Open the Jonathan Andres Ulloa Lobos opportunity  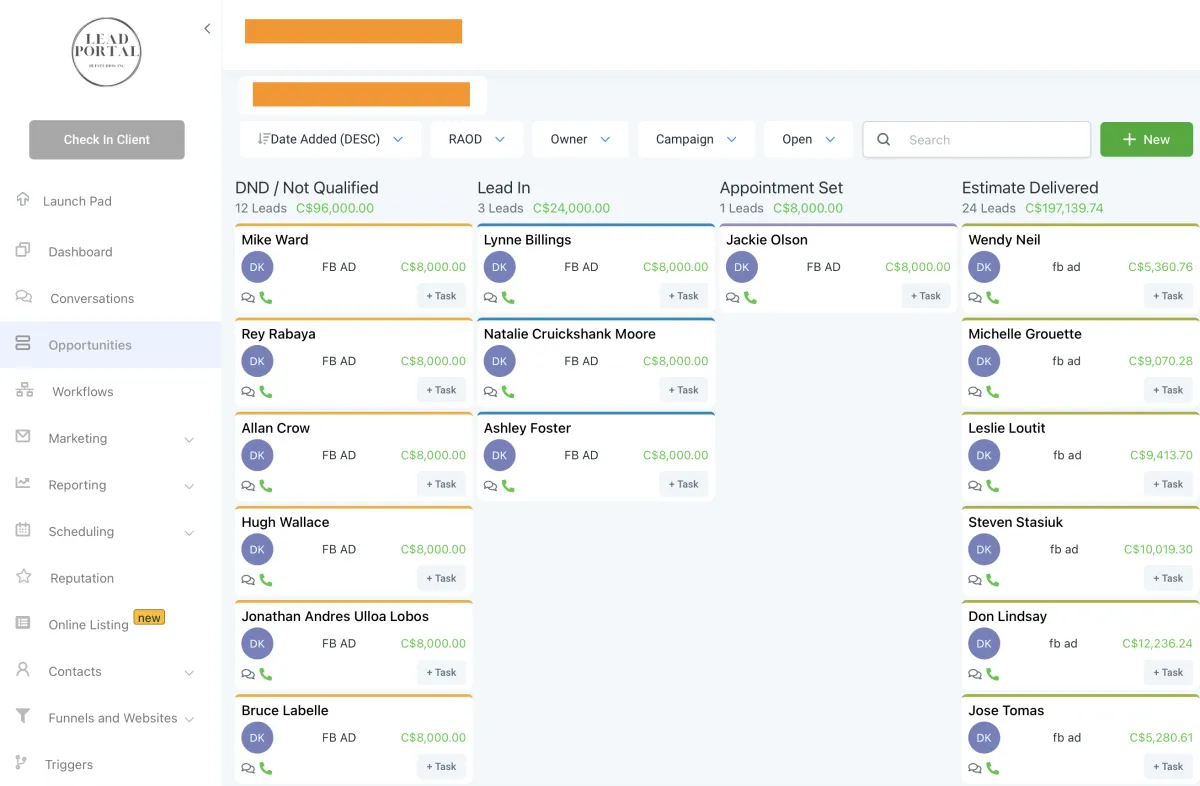pos(354,644)
